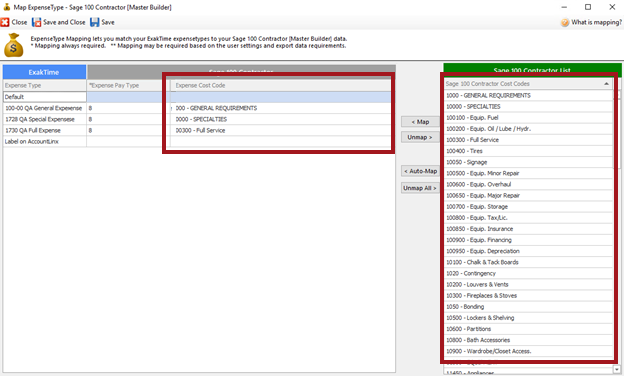
Task: Select 10500 - Lockers & Shelving
Action: pos(528,318)
